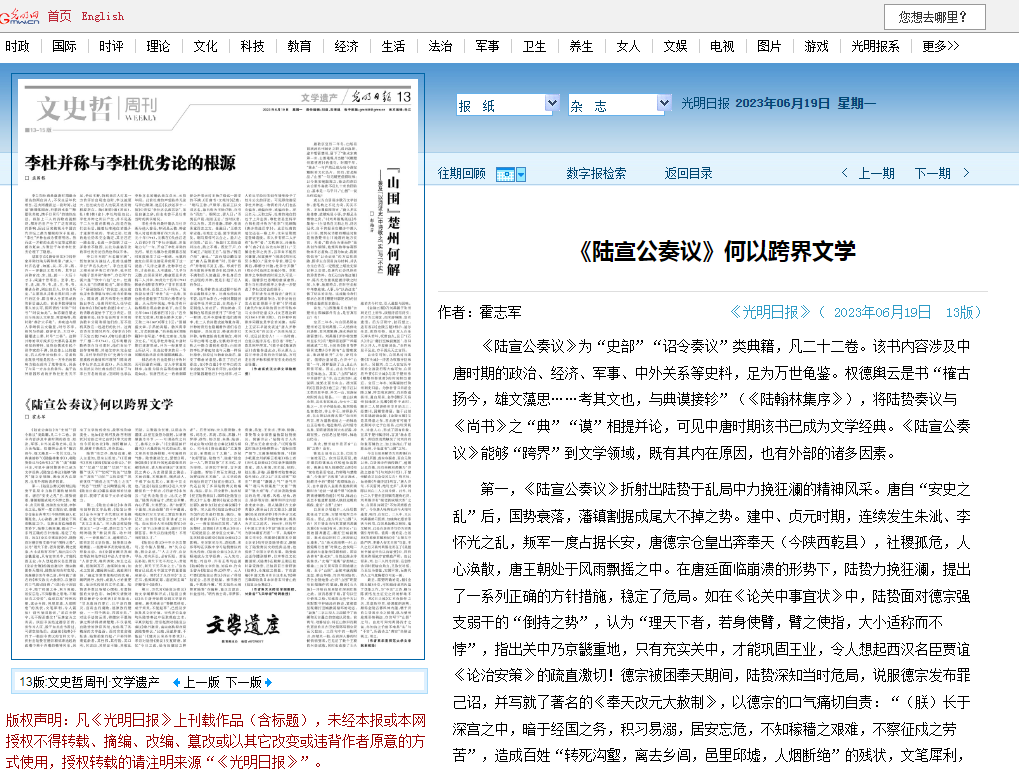The image size is (1019, 773).
Task: Open the 文化 navigation tab
Action: [x=205, y=46]
